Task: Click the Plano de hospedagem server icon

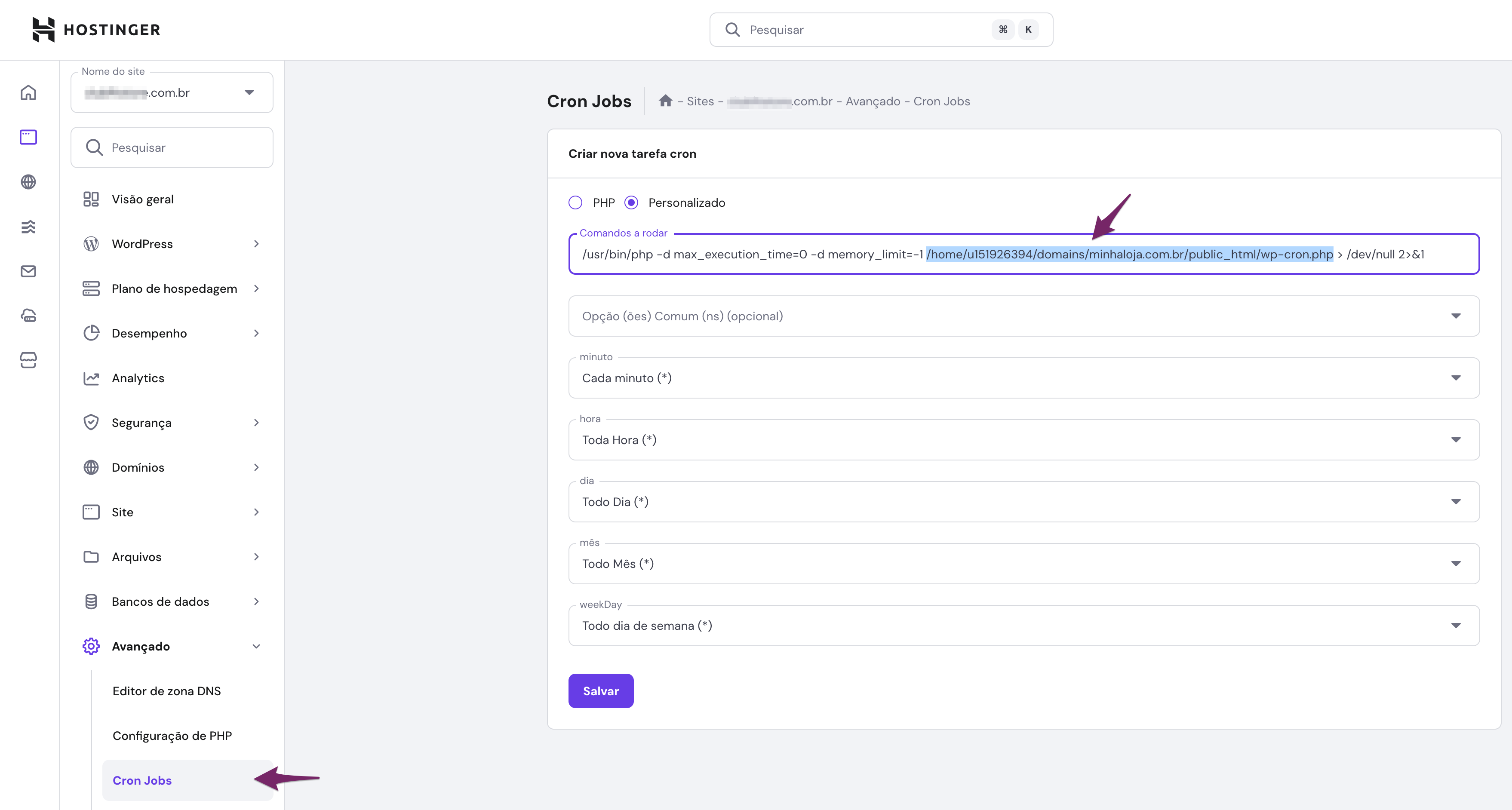Action: (x=91, y=288)
